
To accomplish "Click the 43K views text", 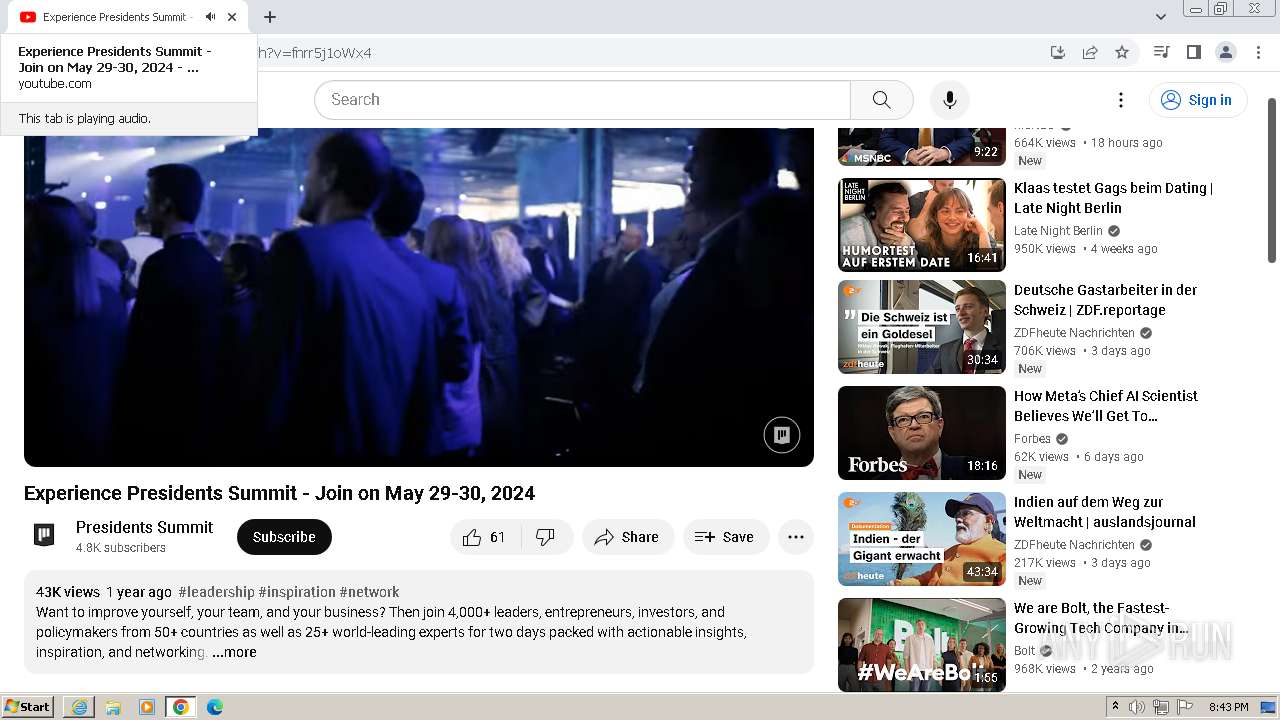I will (x=68, y=592).
